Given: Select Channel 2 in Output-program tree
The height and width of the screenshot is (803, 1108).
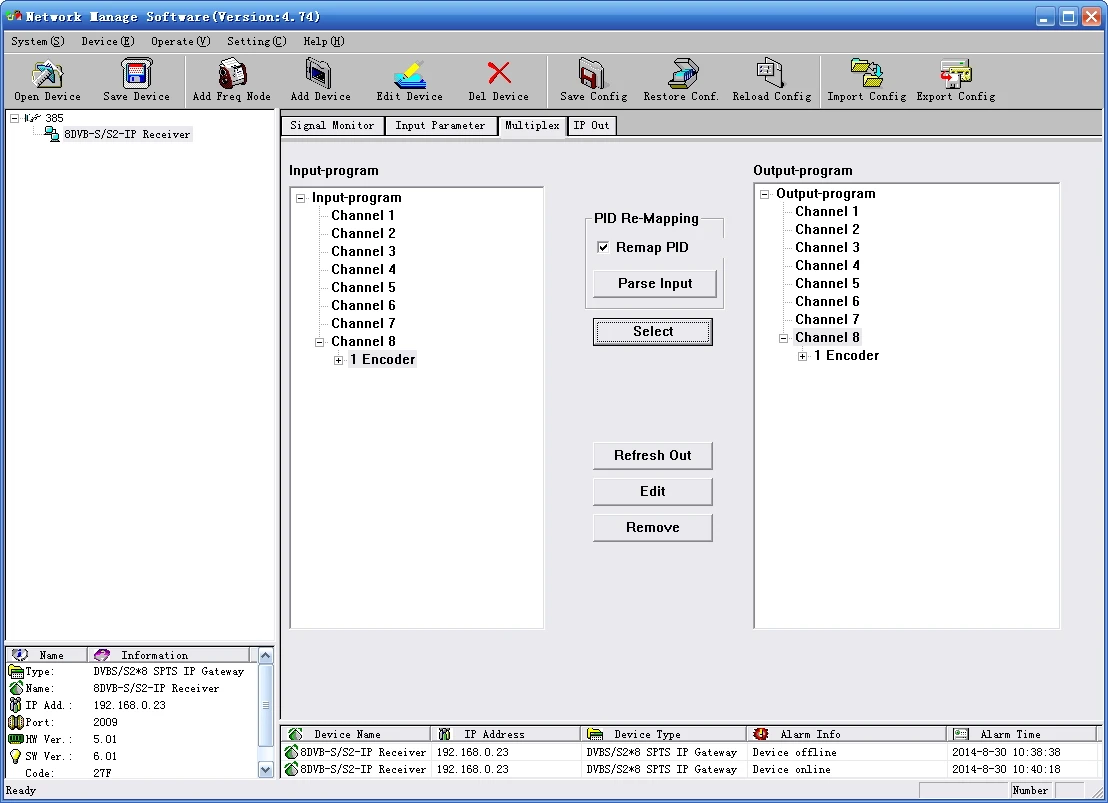Looking at the screenshot, I should (x=827, y=230).
